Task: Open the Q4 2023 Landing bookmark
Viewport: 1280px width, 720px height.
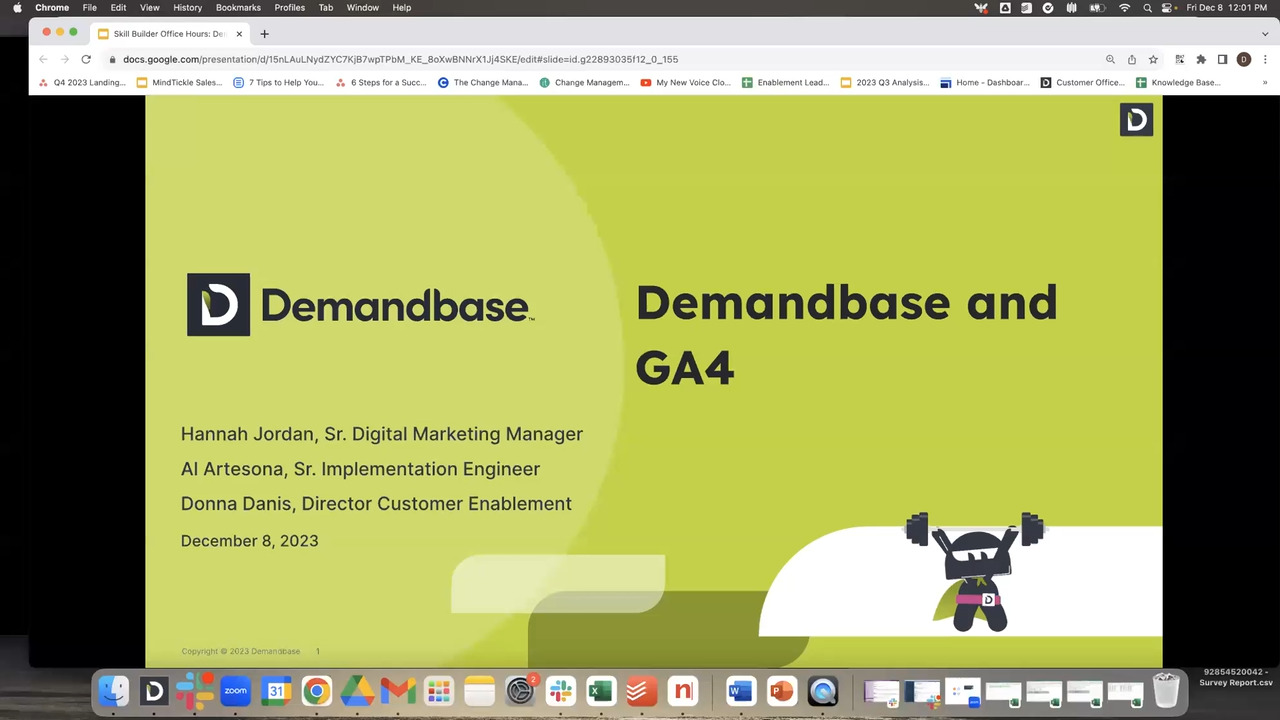Action: (x=82, y=83)
